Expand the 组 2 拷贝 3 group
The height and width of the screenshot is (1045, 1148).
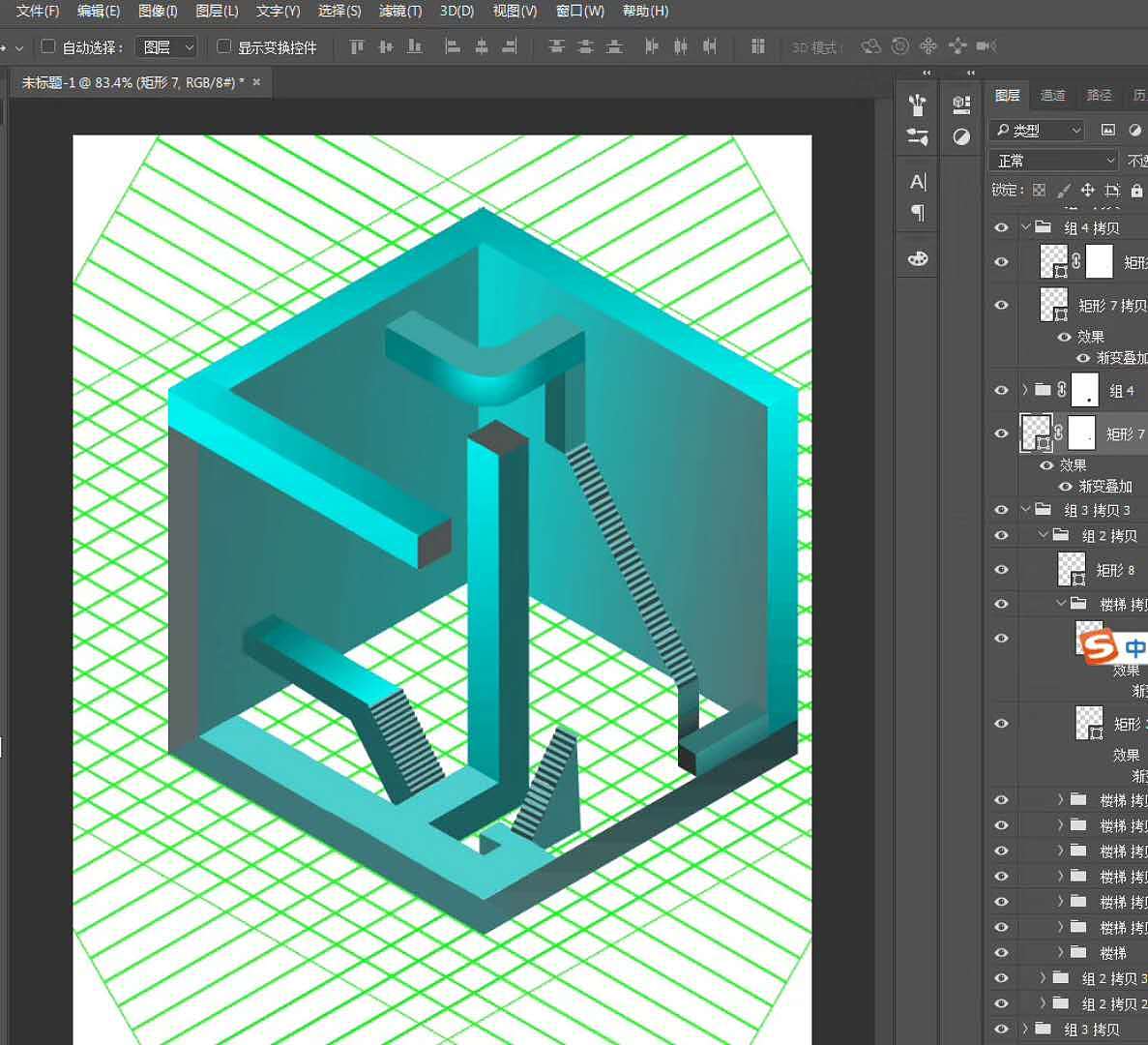(1044, 977)
